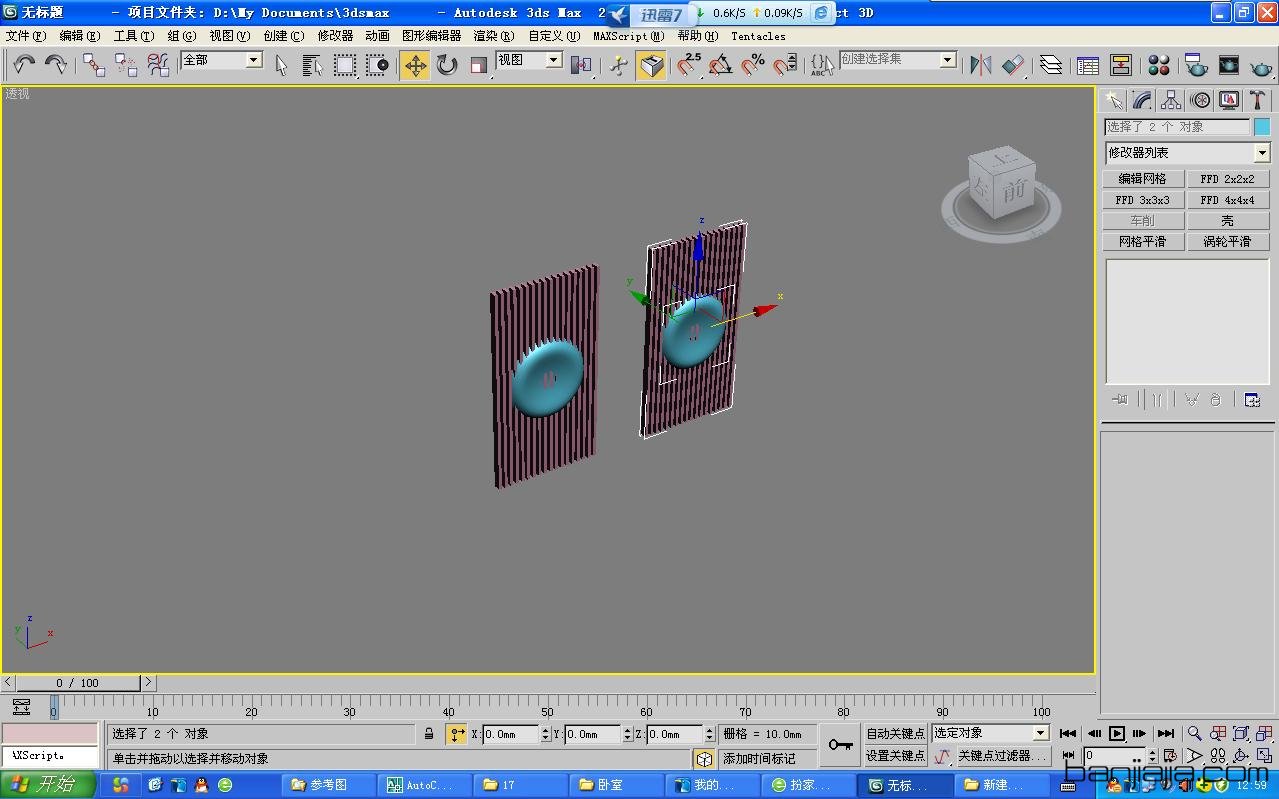Image resolution: width=1279 pixels, height=799 pixels.
Task: Open the Material Editor spheres icon
Action: (x=1159, y=65)
